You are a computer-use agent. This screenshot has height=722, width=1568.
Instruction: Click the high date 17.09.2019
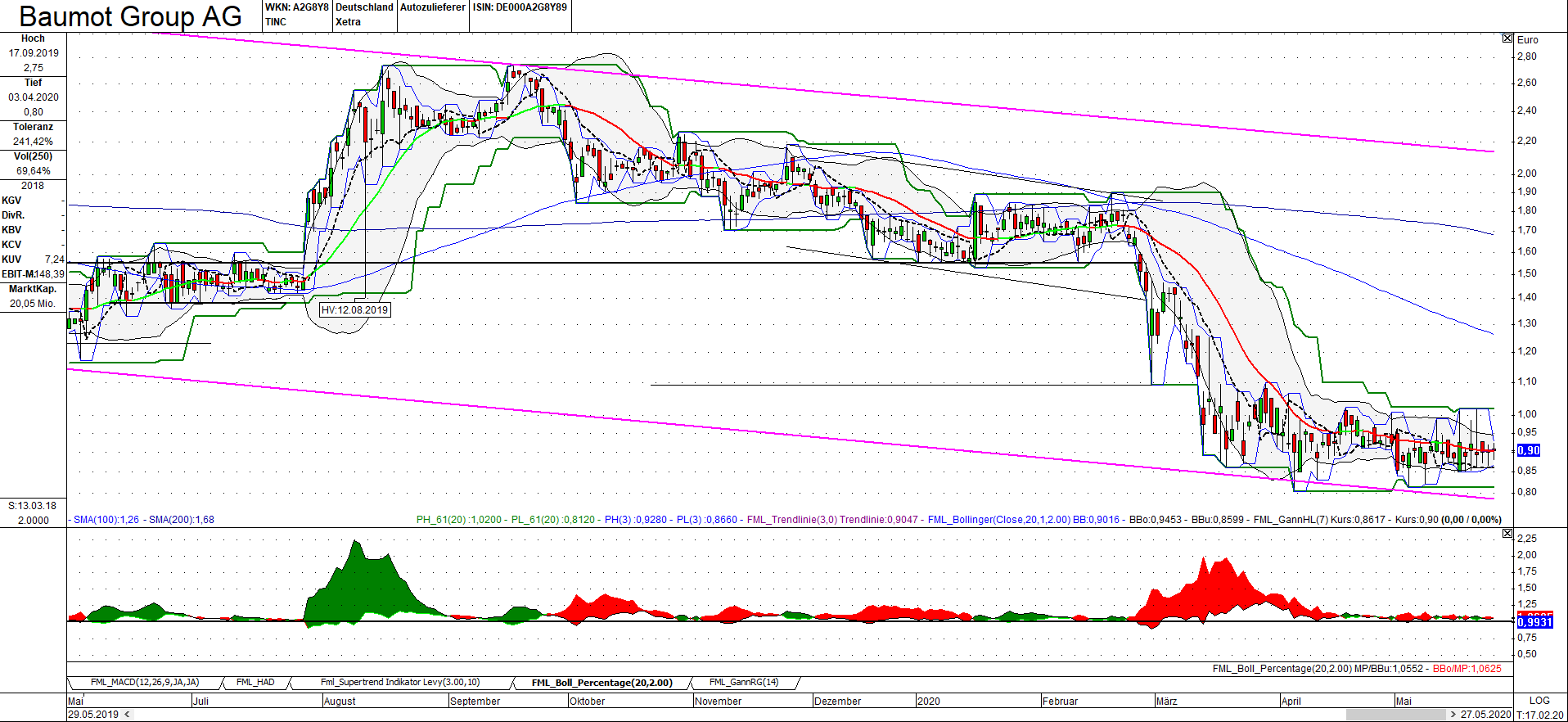(34, 53)
